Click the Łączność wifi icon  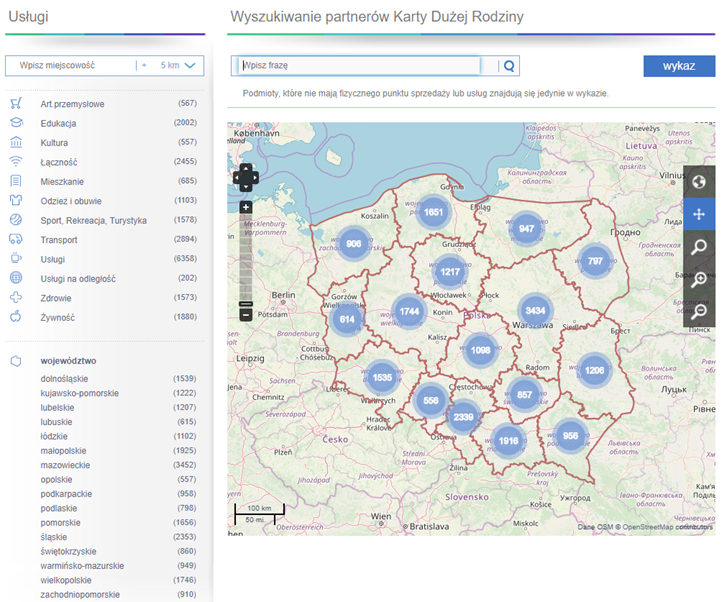[16, 161]
